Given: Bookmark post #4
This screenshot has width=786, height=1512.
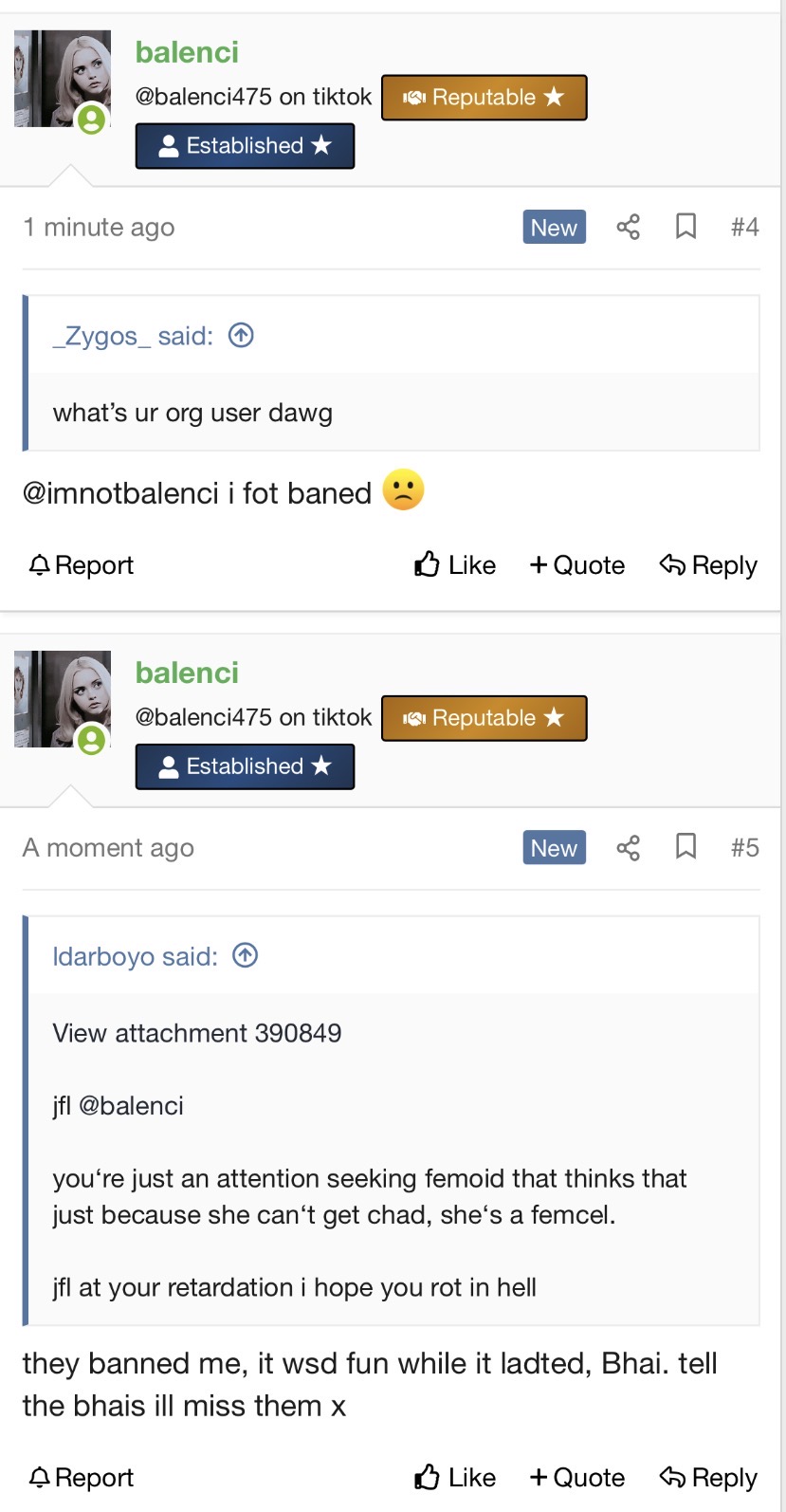Looking at the screenshot, I should [685, 227].
